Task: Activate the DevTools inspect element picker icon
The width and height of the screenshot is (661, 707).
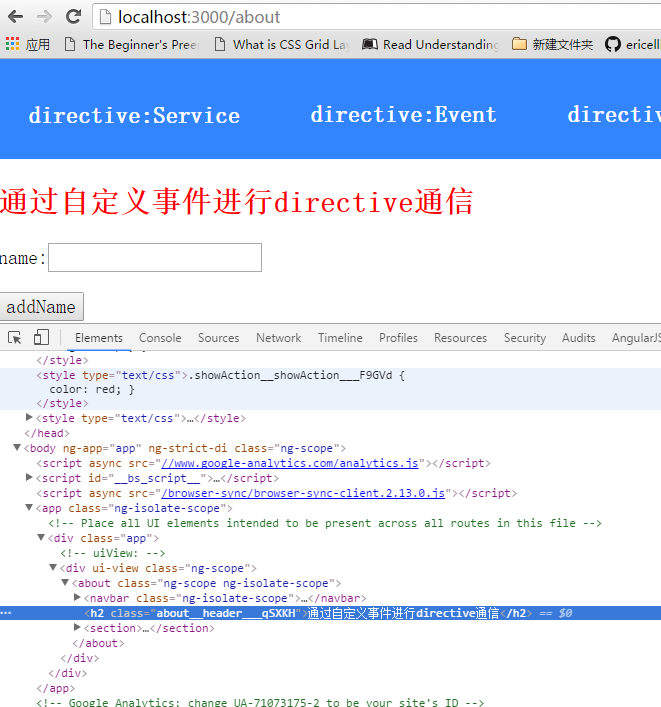Action: (14, 337)
